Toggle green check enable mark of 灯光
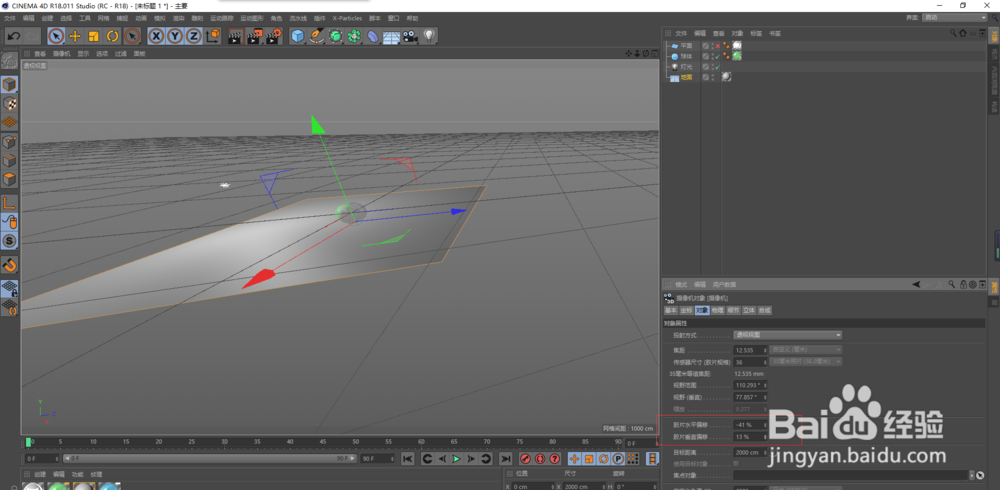The height and width of the screenshot is (490, 1000). [x=717, y=66]
